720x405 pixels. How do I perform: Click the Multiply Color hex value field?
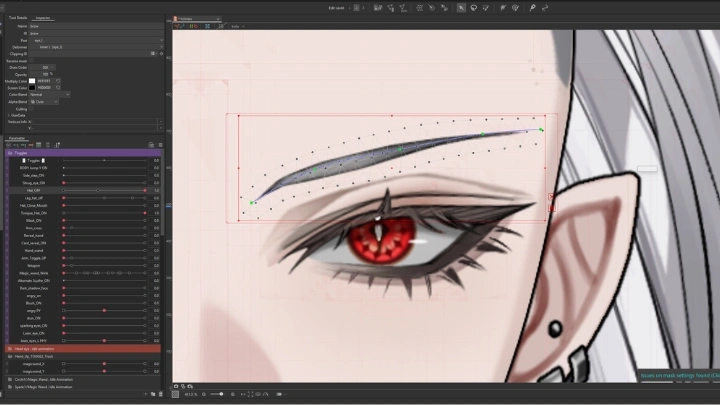coord(45,81)
